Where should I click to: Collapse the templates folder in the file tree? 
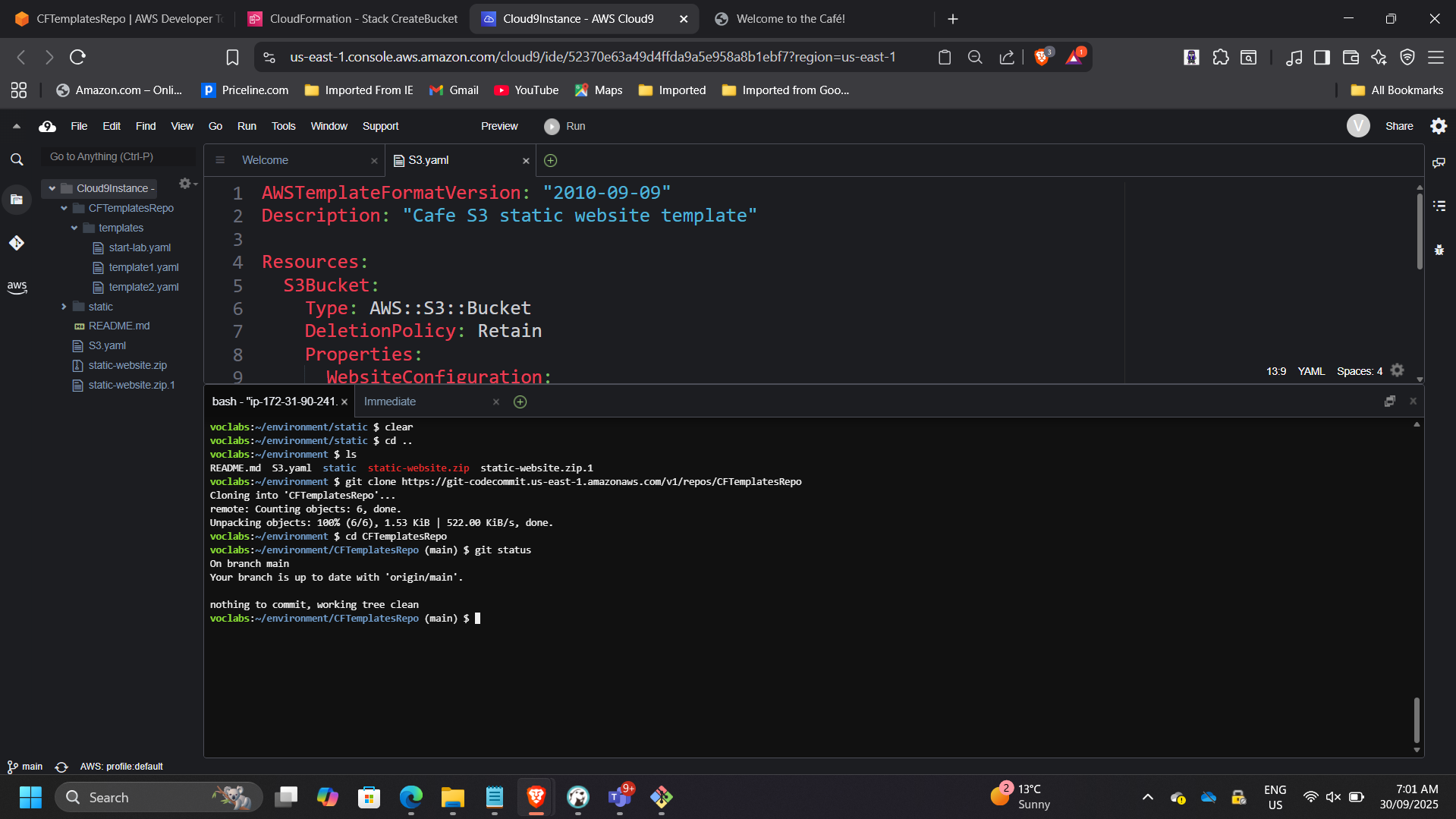(x=74, y=228)
